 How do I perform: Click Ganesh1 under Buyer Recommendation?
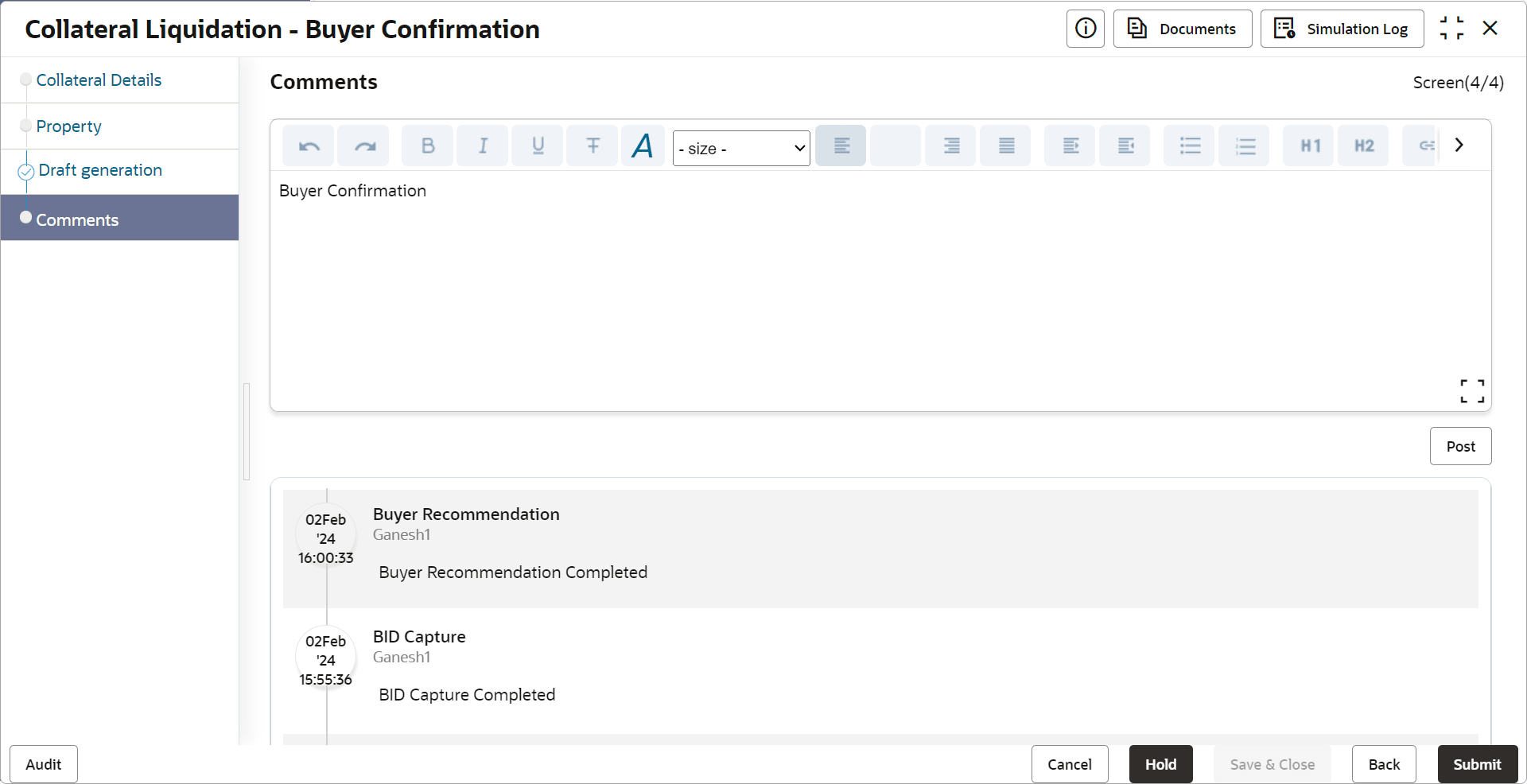click(x=402, y=535)
